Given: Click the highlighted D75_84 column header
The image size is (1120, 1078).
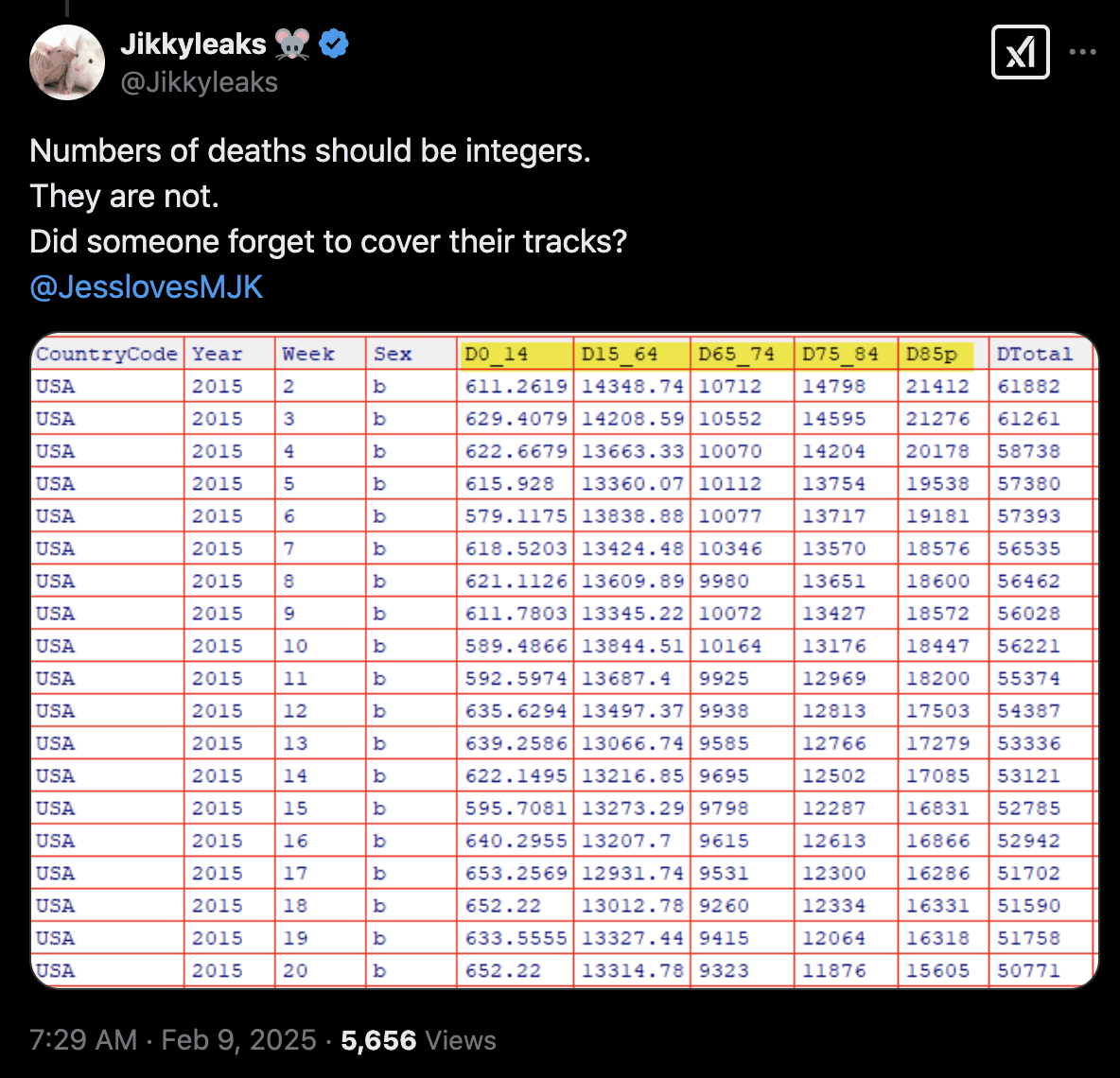Looking at the screenshot, I should coord(840,354).
